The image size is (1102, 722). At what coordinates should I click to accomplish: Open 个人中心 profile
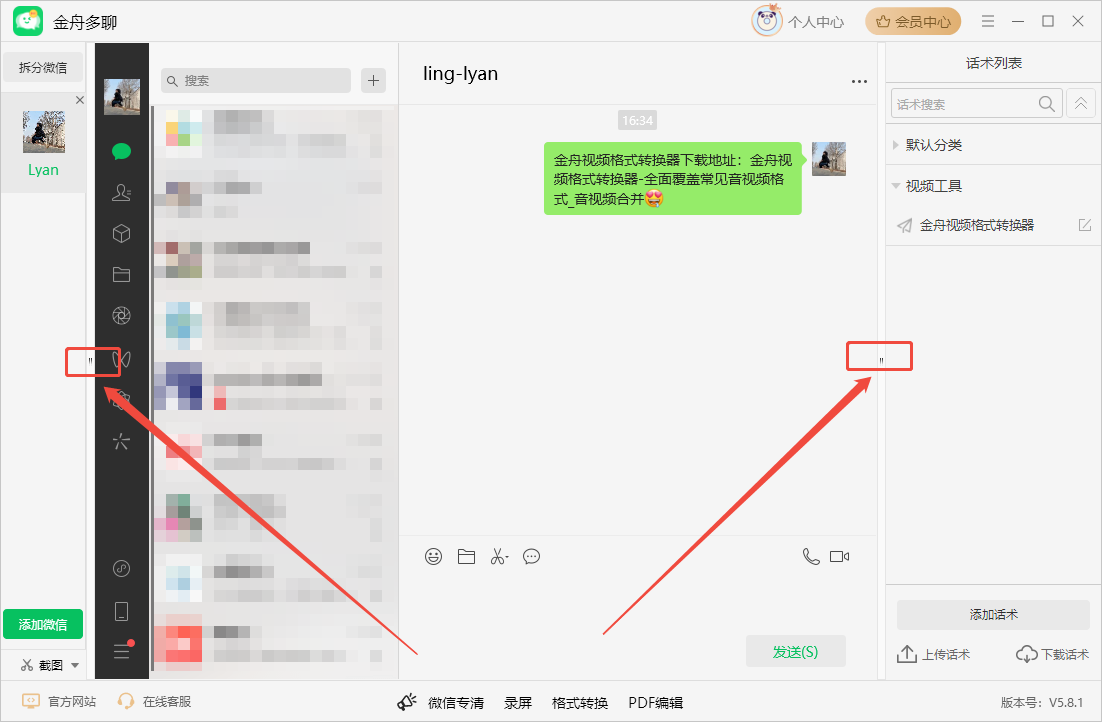pos(798,22)
